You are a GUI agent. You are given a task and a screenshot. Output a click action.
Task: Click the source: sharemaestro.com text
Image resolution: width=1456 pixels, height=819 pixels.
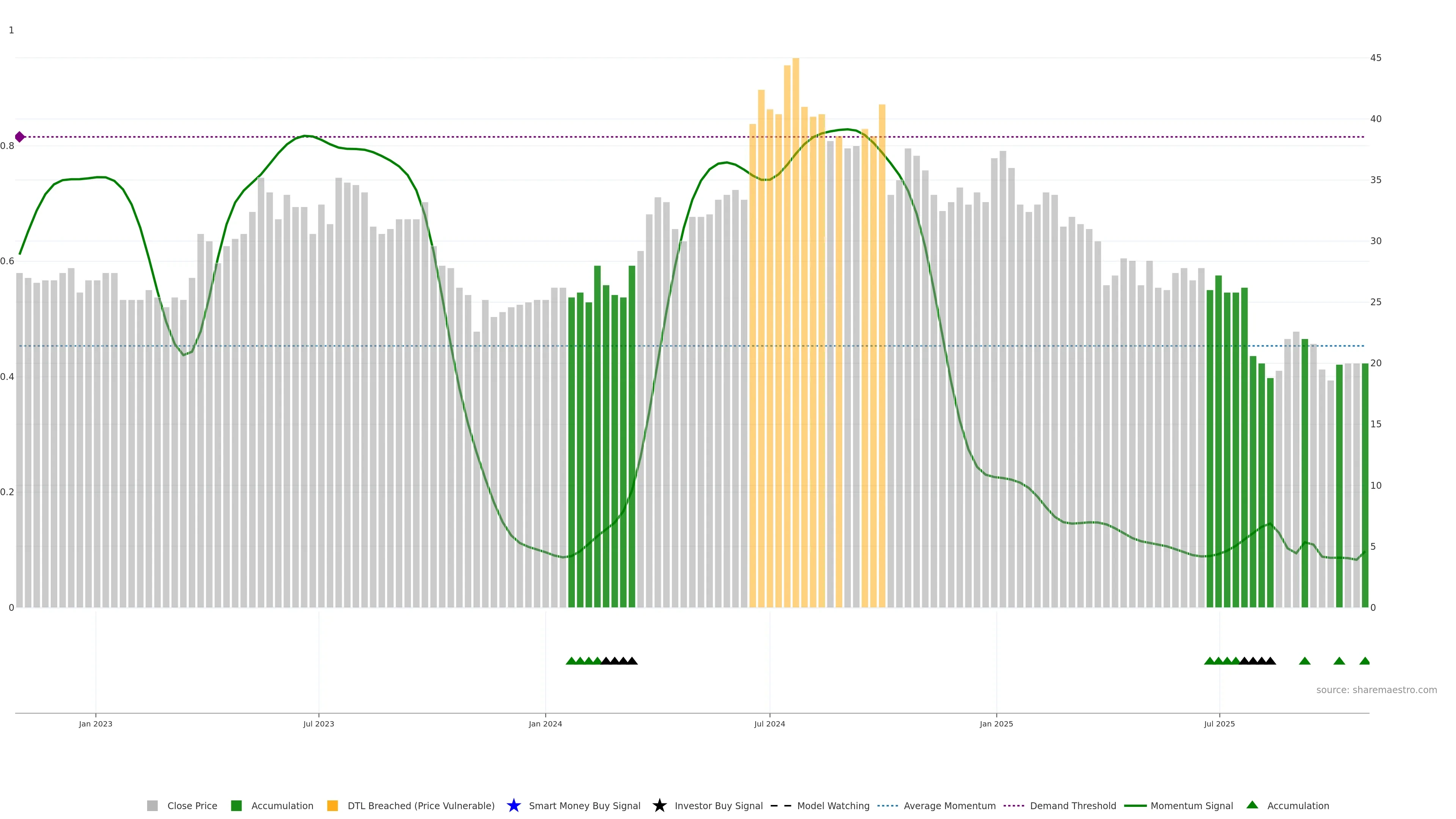[1376, 690]
